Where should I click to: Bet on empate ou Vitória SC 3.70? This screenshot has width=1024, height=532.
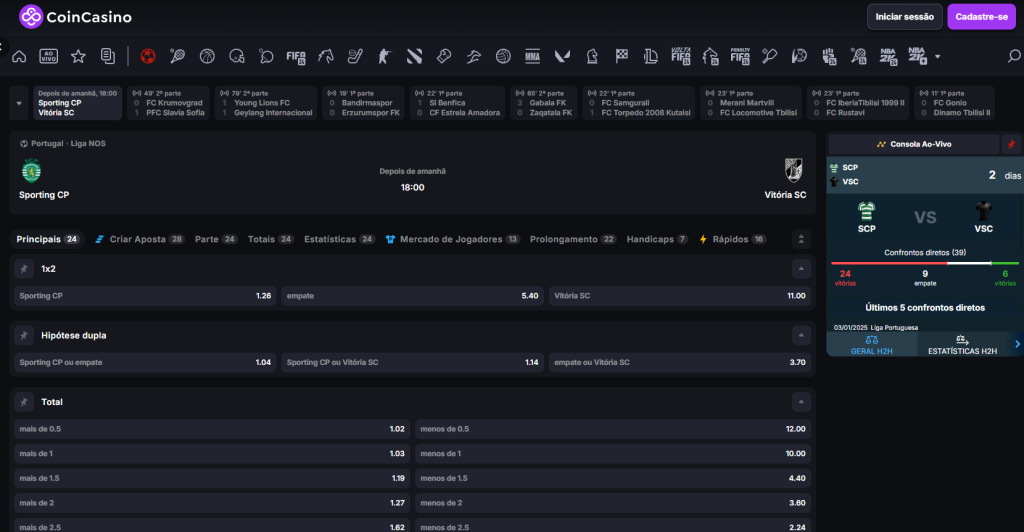[x=680, y=362]
